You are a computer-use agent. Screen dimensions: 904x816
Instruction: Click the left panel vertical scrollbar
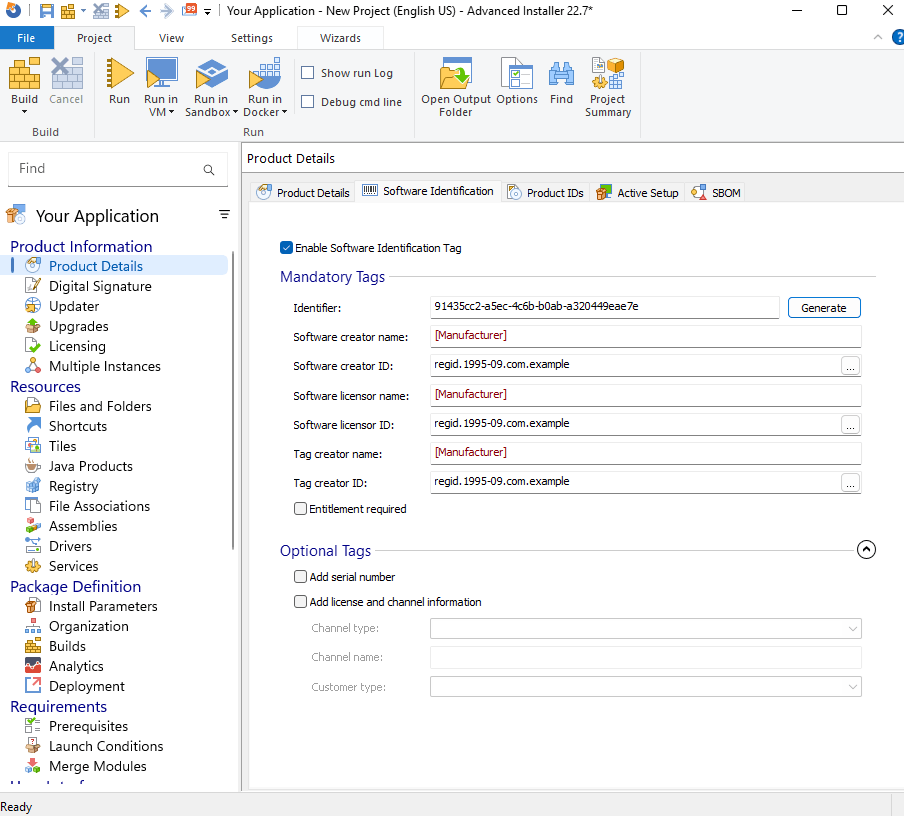coord(233,400)
